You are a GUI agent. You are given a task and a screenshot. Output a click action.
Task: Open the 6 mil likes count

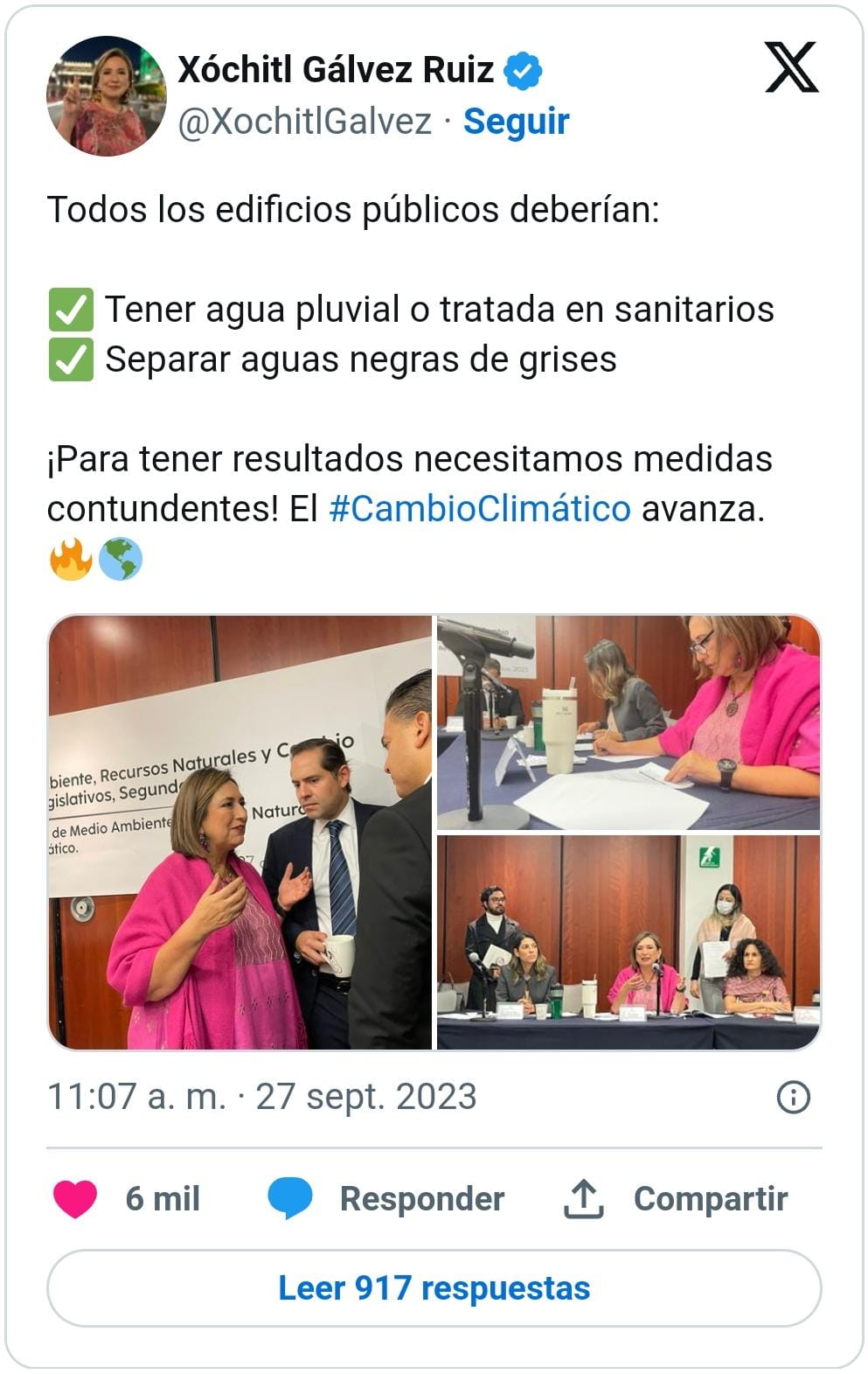[163, 1199]
